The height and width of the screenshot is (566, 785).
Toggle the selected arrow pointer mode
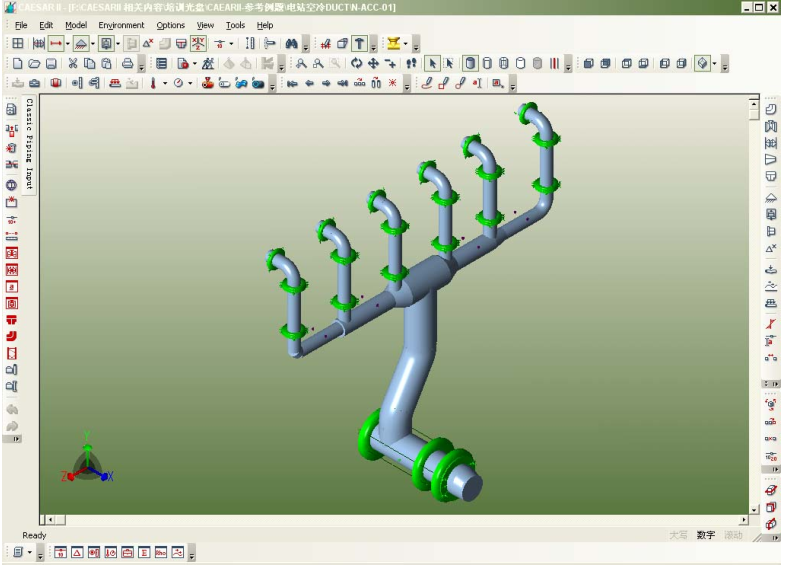click(432, 64)
